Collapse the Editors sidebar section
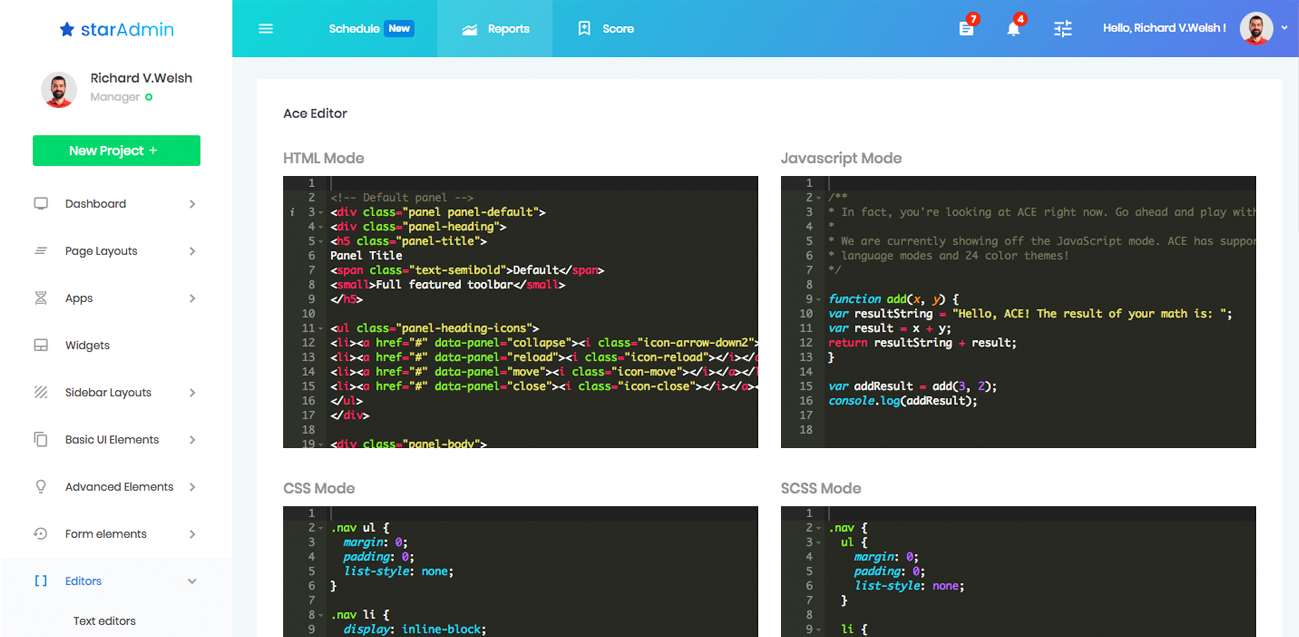 point(192,581)
